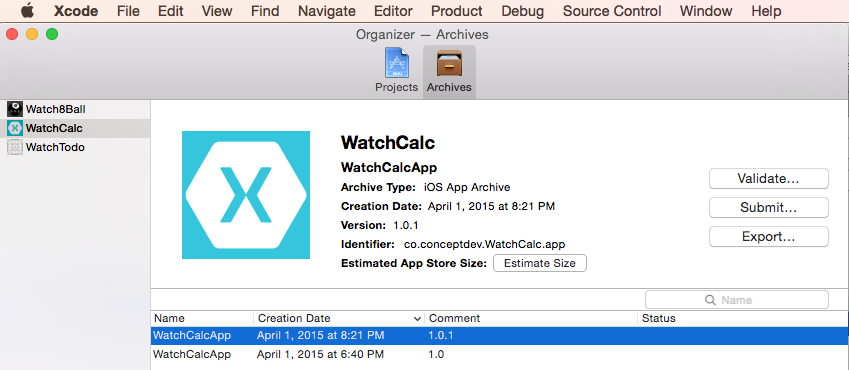This screenshot has height=370, width=849.
Task: Open the Apple menu icon
Action: point(27,11)
